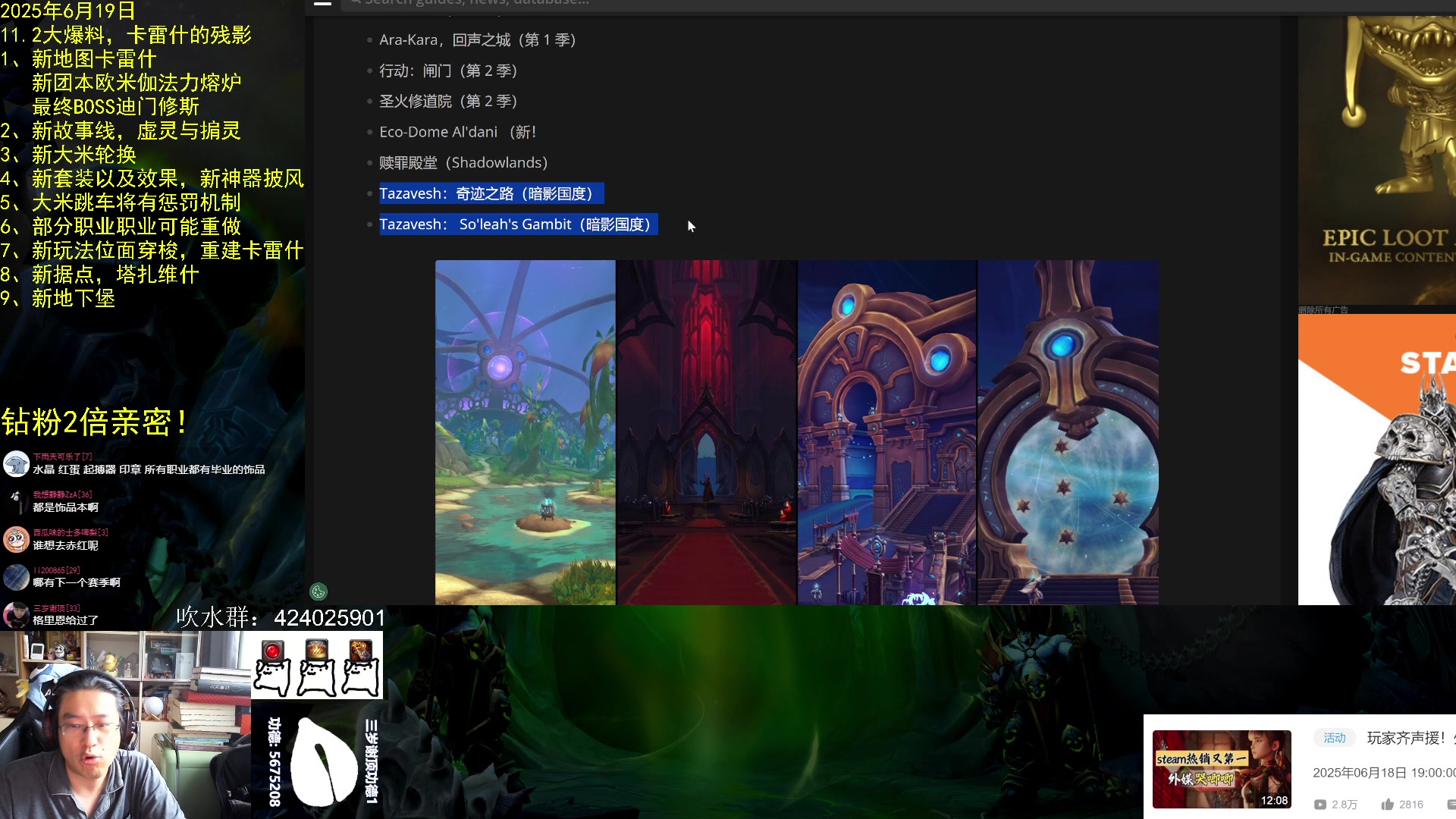The image size is (1456, 819).
Task: Click the chat message 格里恩给过了
Action: tap(65, 620)
